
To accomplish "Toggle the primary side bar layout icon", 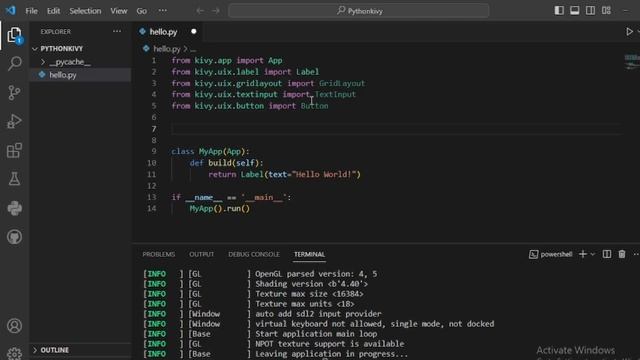I will point(559,11).
